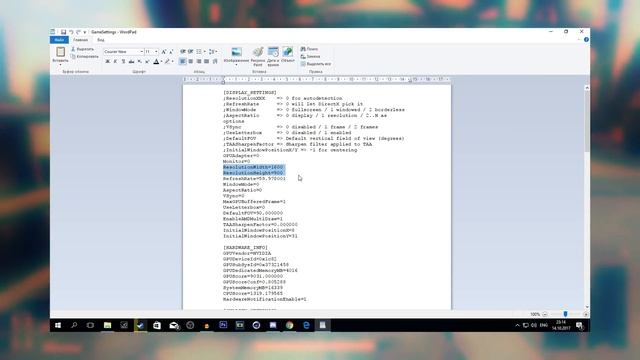
Task: Open Photoshop from the taskbar
Action: click(223, 325)
